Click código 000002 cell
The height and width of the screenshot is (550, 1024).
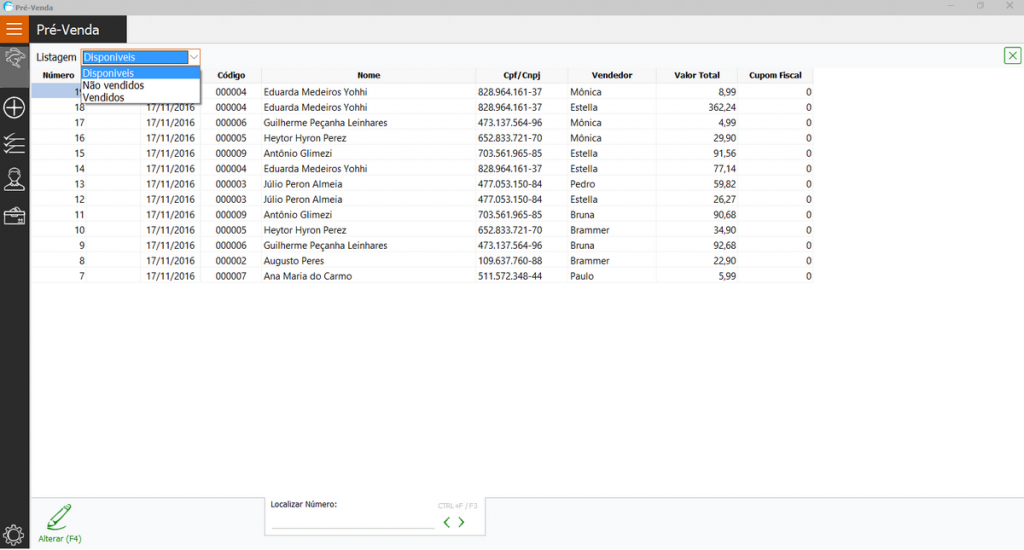(231, 261)
